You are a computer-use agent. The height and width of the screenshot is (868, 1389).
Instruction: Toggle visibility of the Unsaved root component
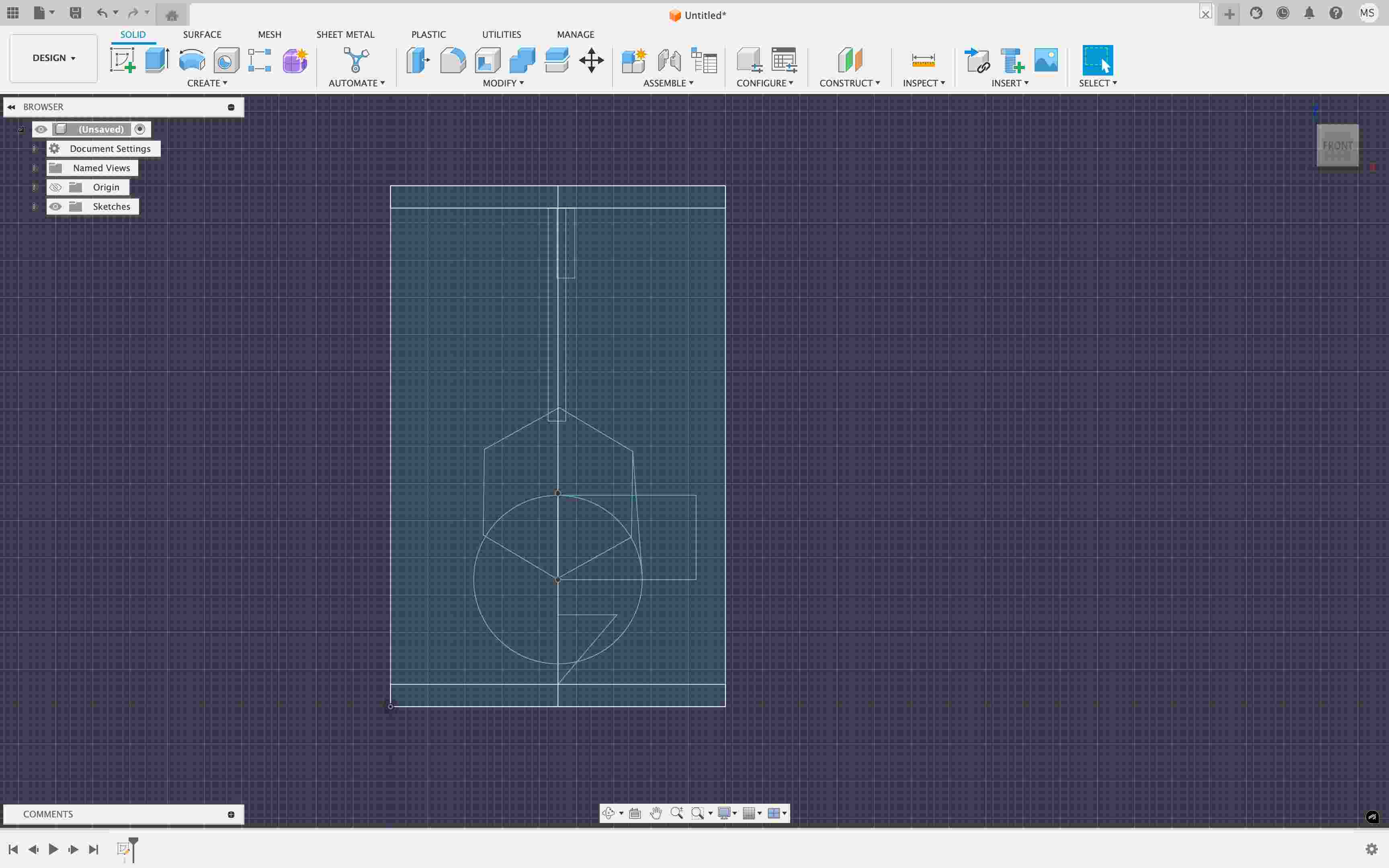[x=41, y=129]
